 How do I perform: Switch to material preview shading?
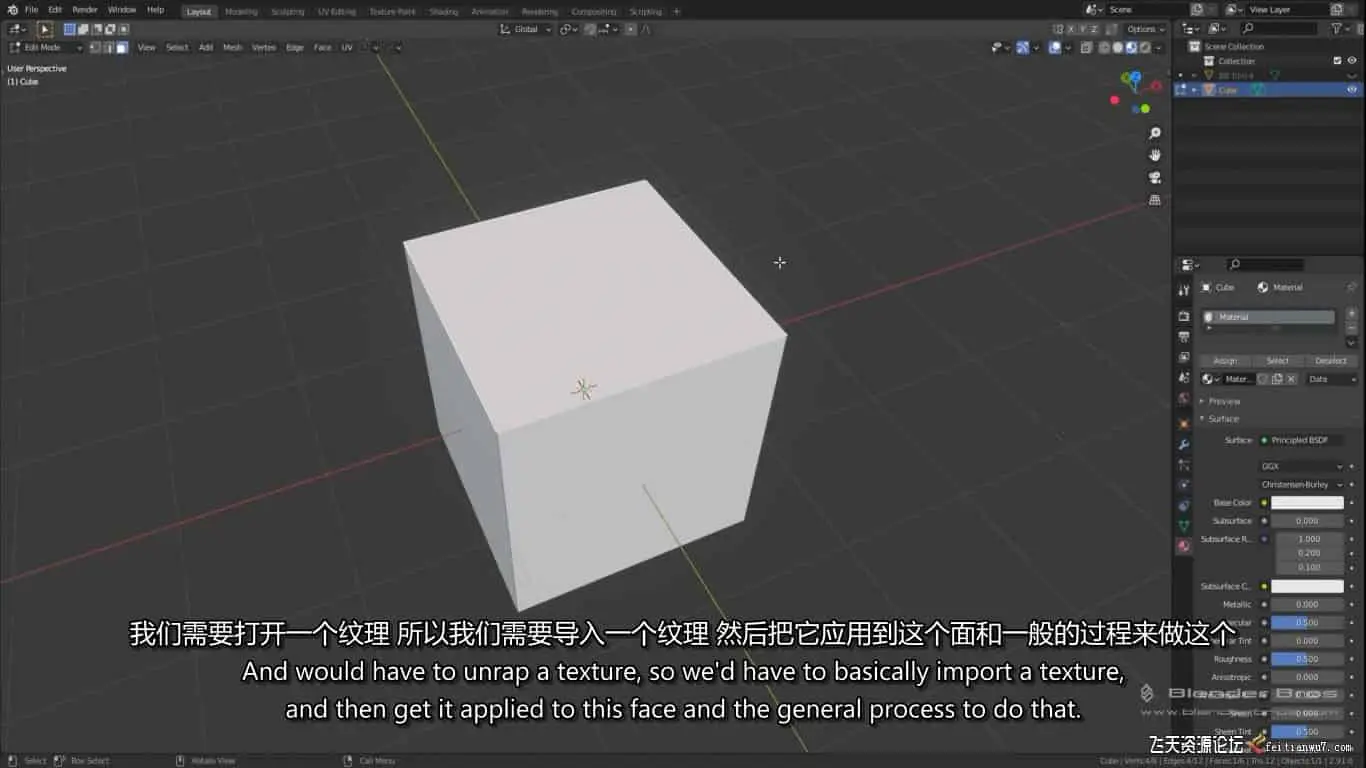1131,47
